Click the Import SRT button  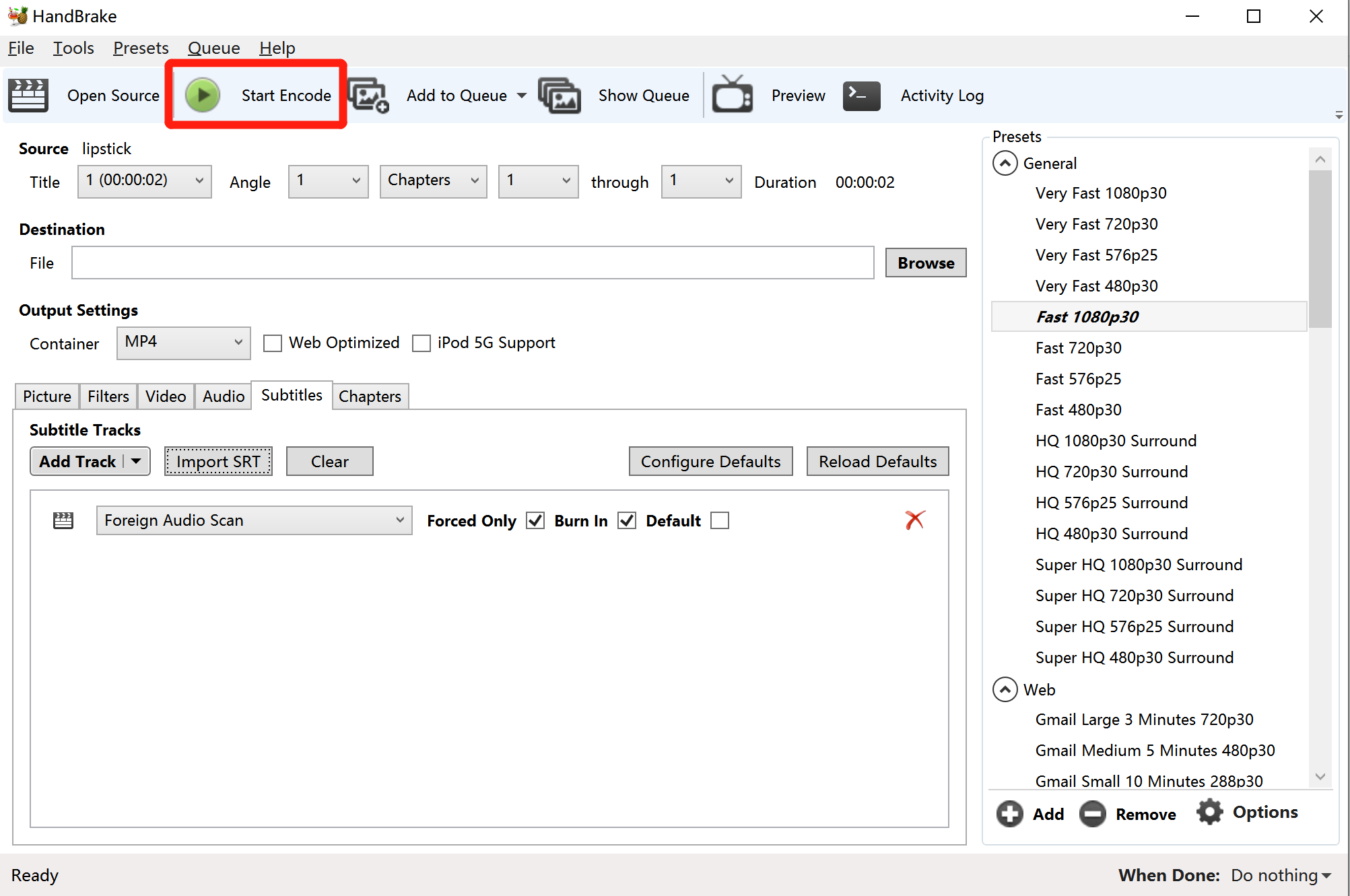click(x=218, y=461)
